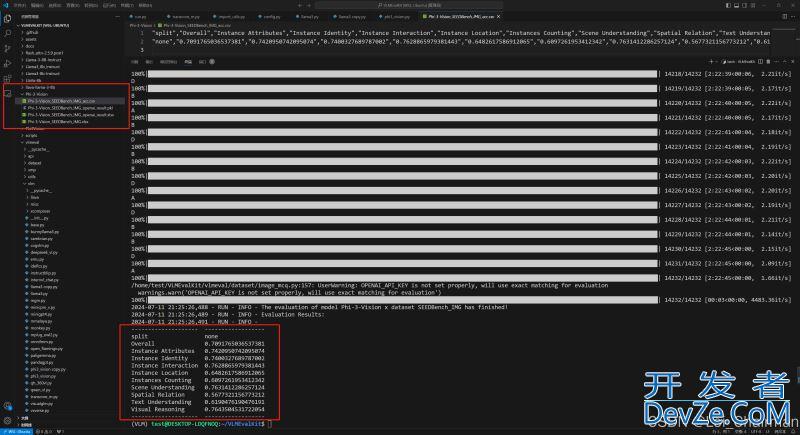Toggle the secondary side bar layout button
800x435 pixels.
pyautogui.click(x=744, y=5)
